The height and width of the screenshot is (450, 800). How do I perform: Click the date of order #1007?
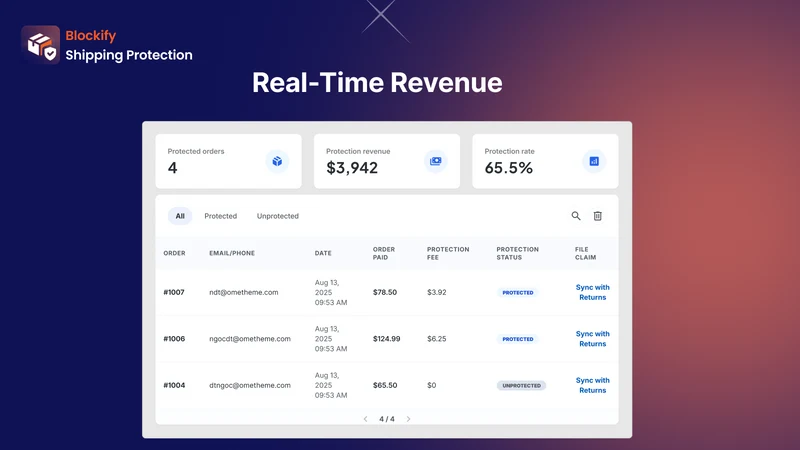click(331, 292)
